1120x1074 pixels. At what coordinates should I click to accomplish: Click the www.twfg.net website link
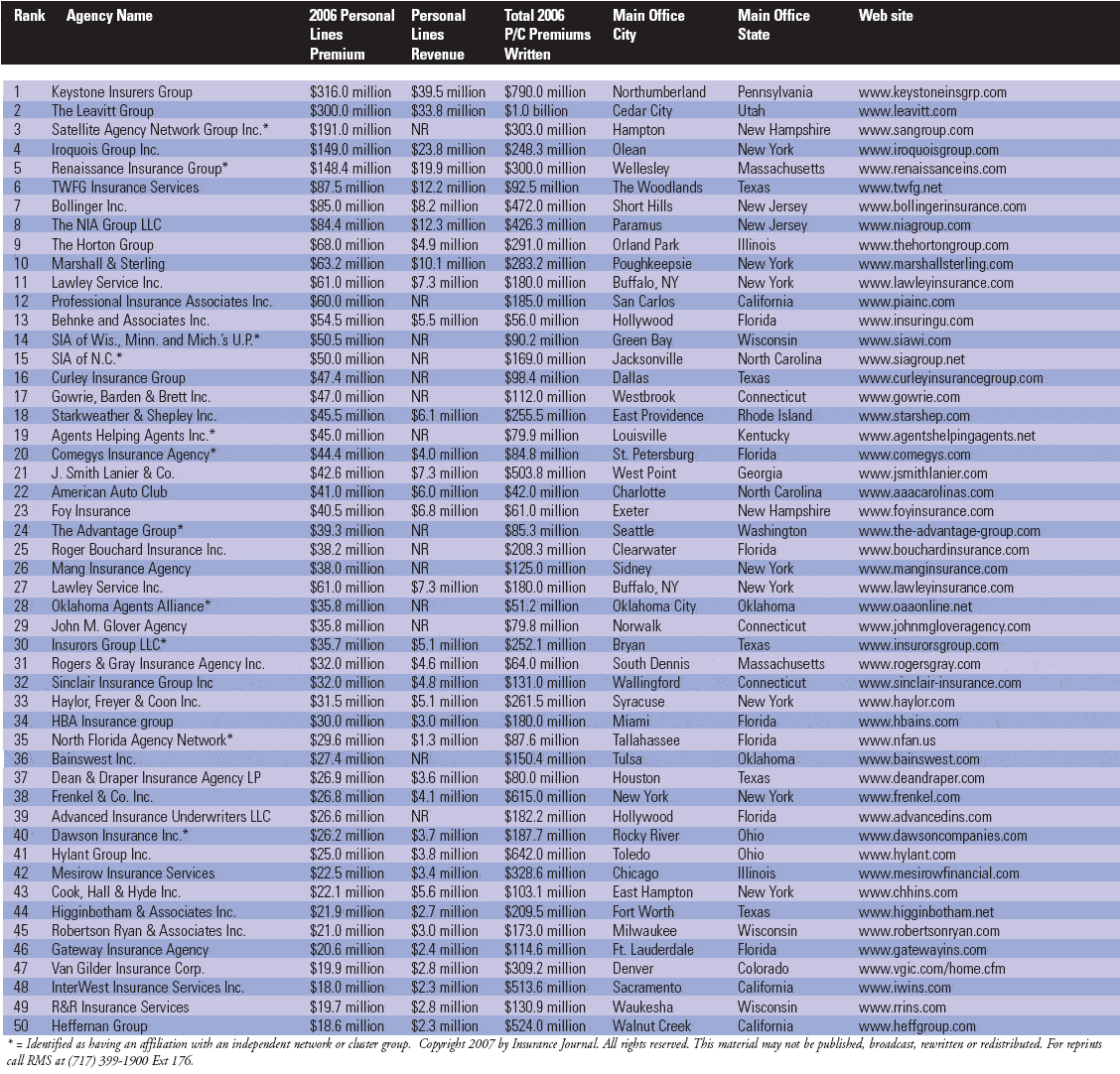pyautogui.click(x=901, y=188)
